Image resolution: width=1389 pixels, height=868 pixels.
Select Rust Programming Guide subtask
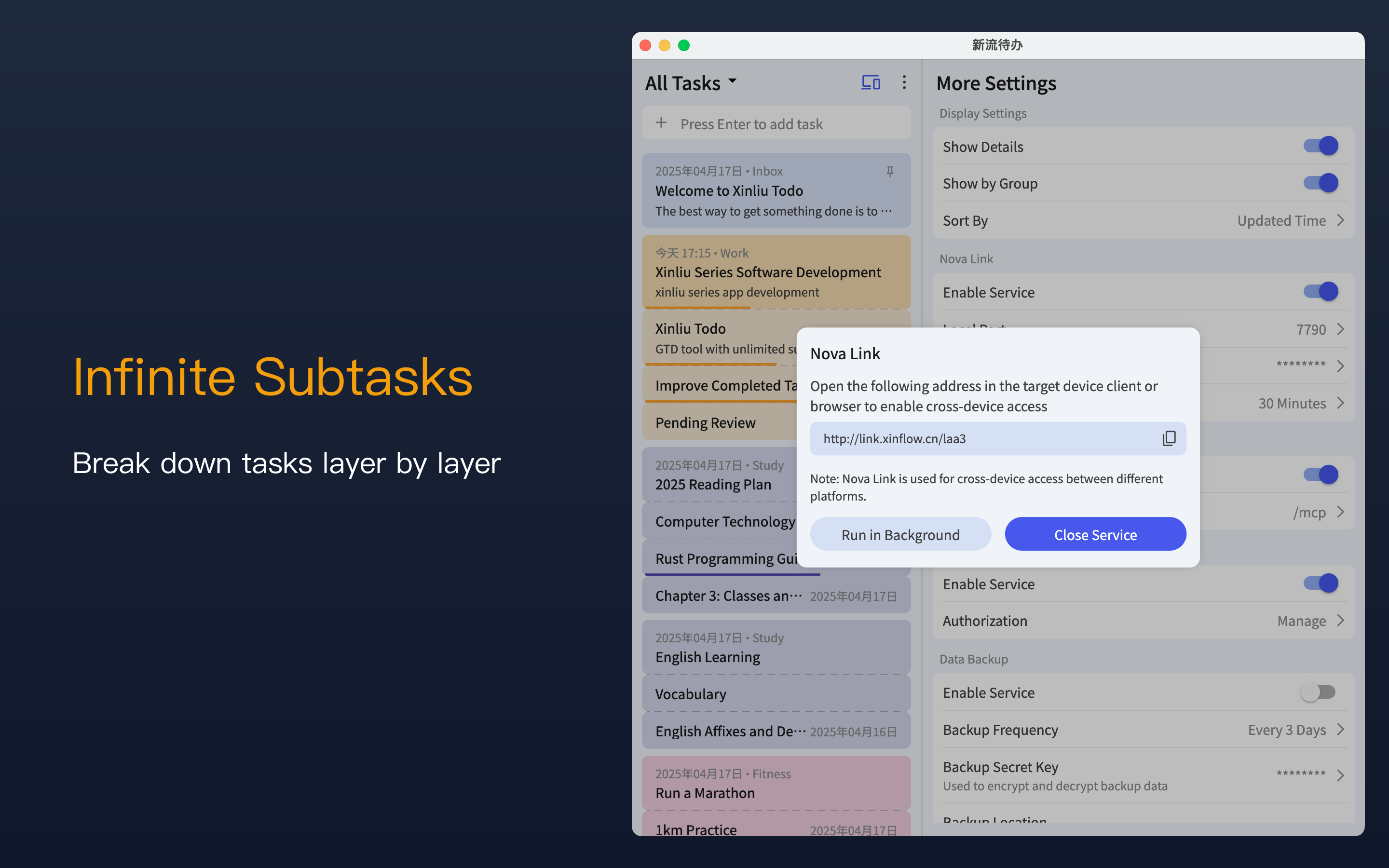(720, 558)
